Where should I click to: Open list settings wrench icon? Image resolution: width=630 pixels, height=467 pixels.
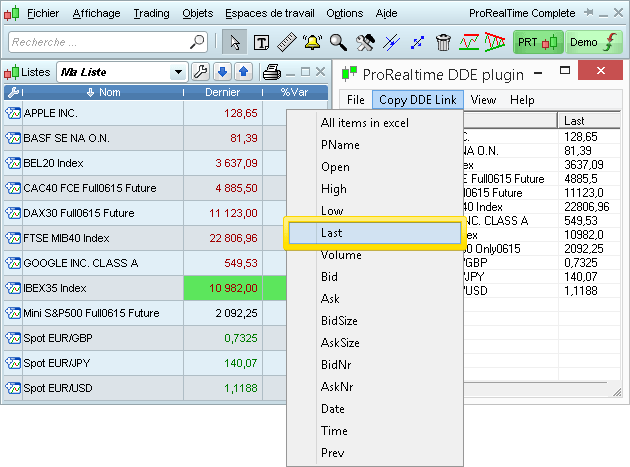coord(200,72)
